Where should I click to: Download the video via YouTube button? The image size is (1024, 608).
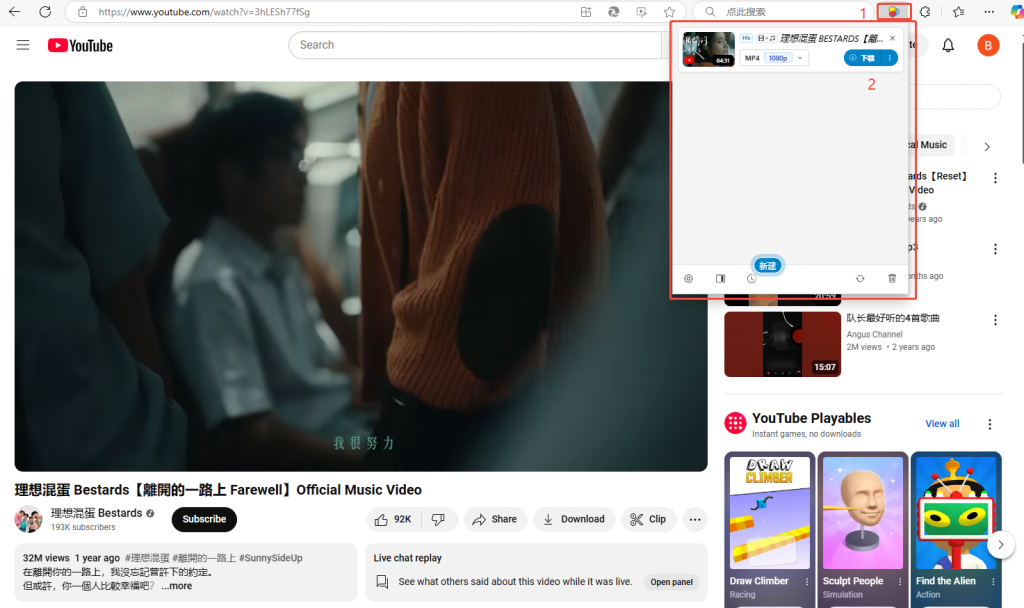[x=574, y=519]
